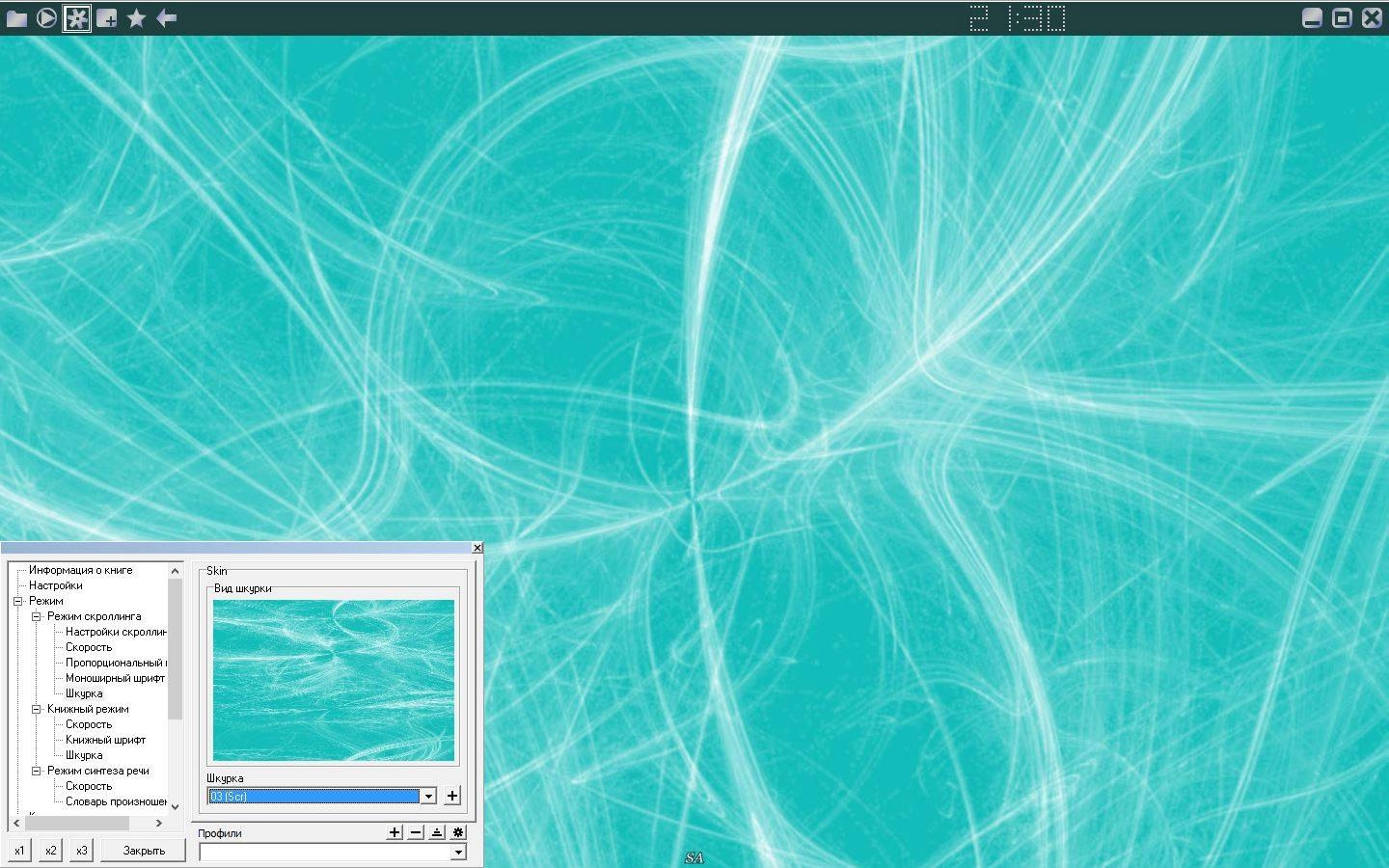
Task: Open profile options with the small gear icon
Action: [458, 832]
